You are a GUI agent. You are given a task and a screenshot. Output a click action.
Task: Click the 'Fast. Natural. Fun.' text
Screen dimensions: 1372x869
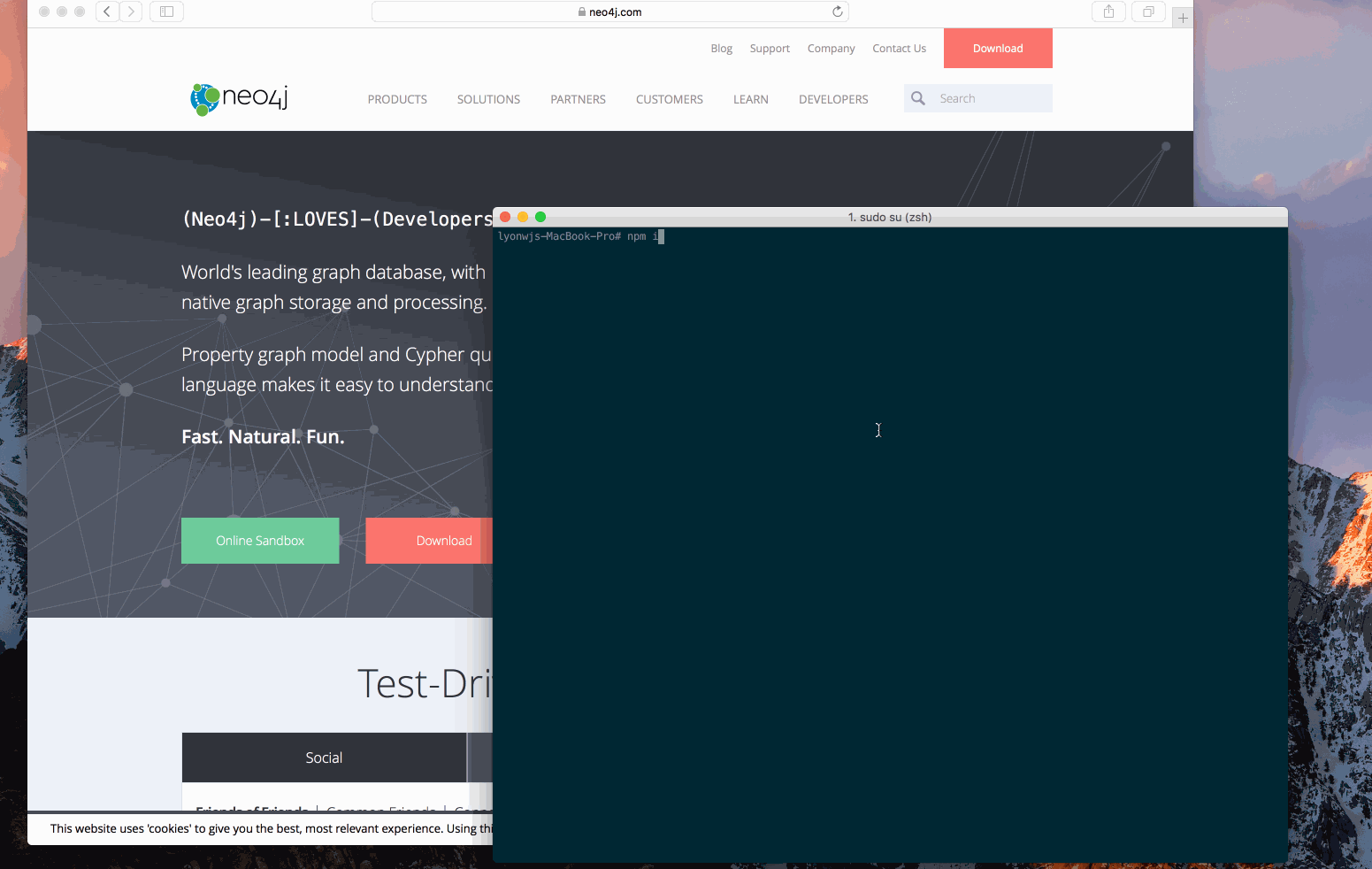[263, 436]
